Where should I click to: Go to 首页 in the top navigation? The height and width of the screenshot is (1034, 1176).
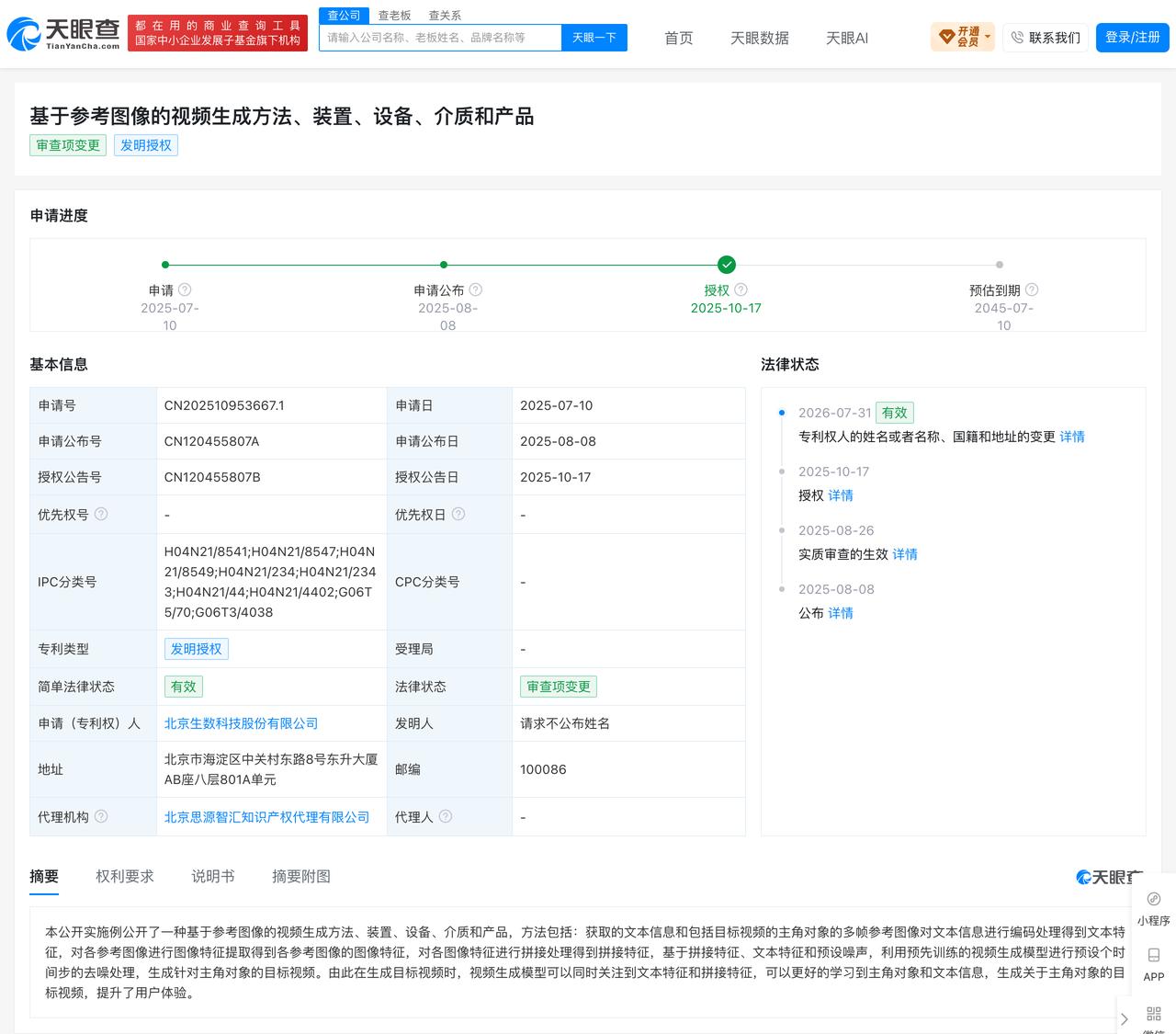679,38
